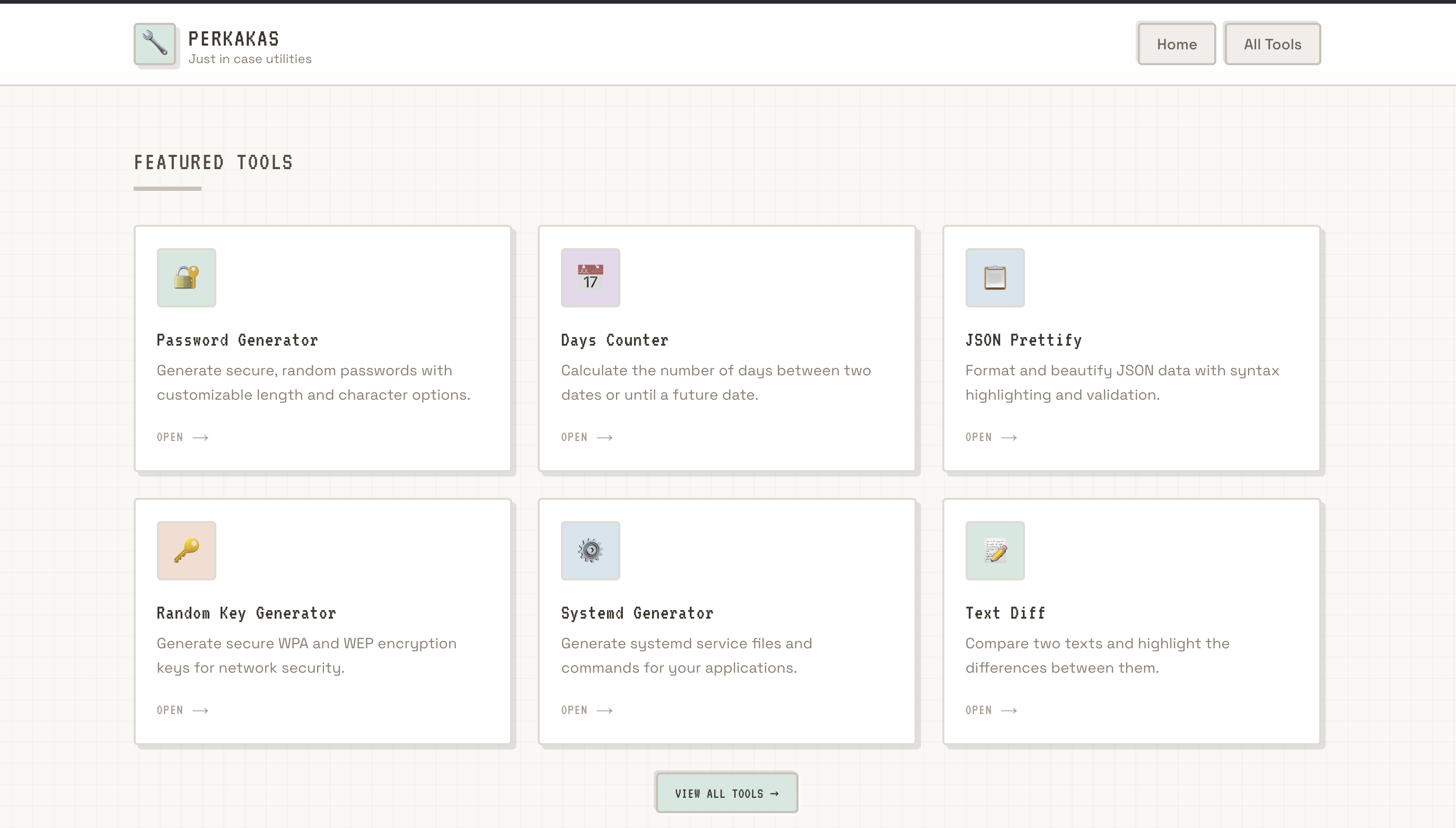Open link under Text Diff card
Viewport: 1456px width, 828px height.
click(x=991, y=710)
